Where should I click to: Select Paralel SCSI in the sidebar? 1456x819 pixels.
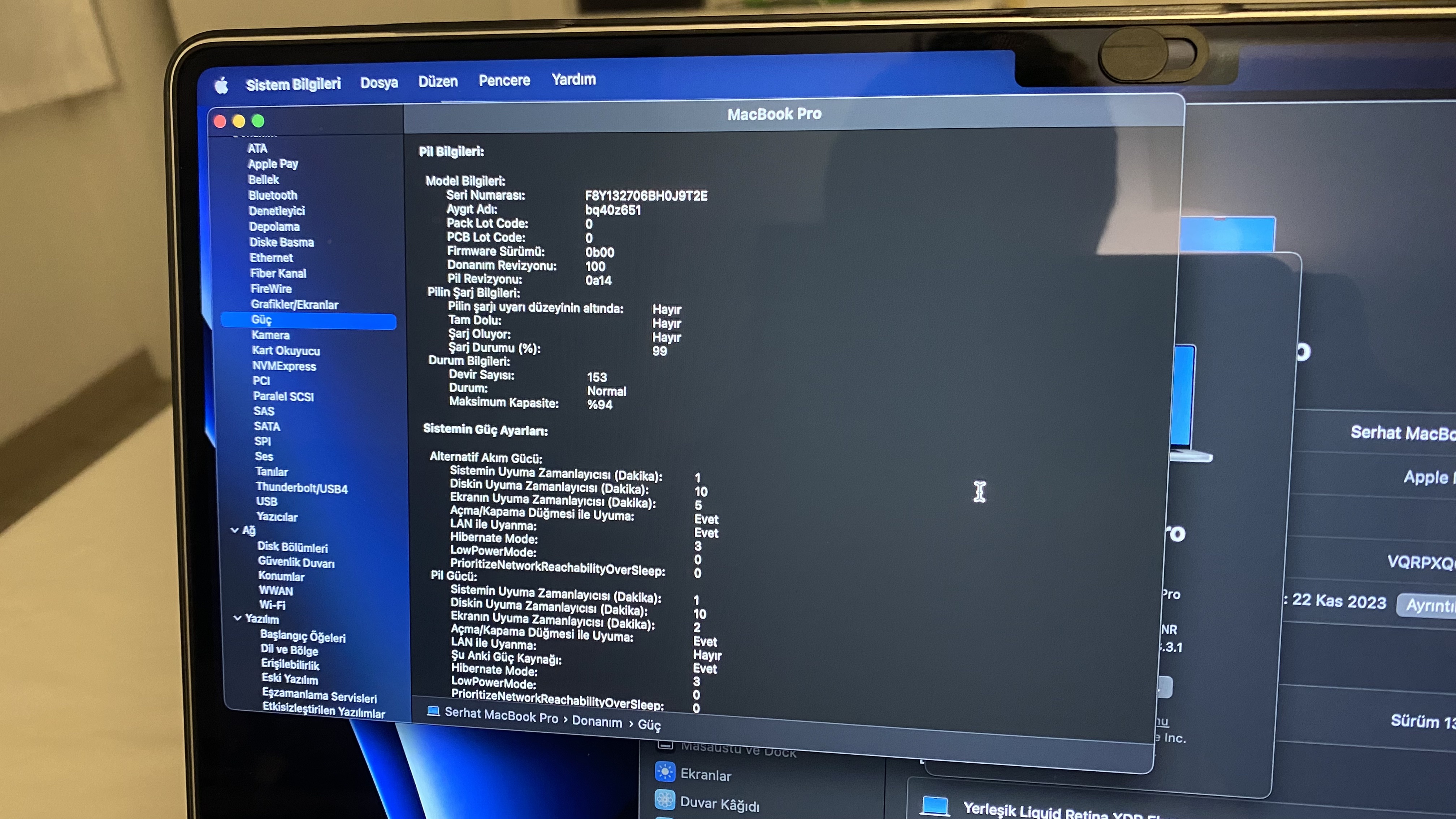(x=283, y=397)
